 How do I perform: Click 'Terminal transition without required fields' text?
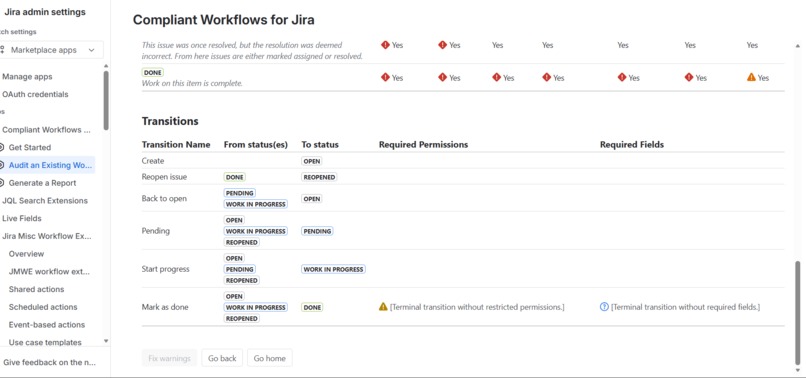click(x=685, y=307)
